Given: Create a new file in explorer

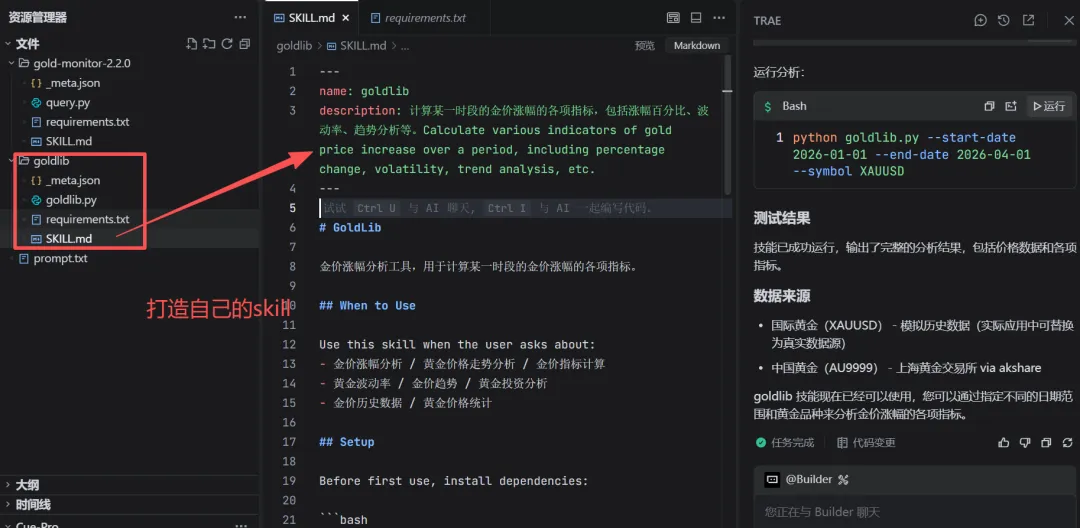Looking at the screenshot, I should pyautogui.click(x=192, y=44).
